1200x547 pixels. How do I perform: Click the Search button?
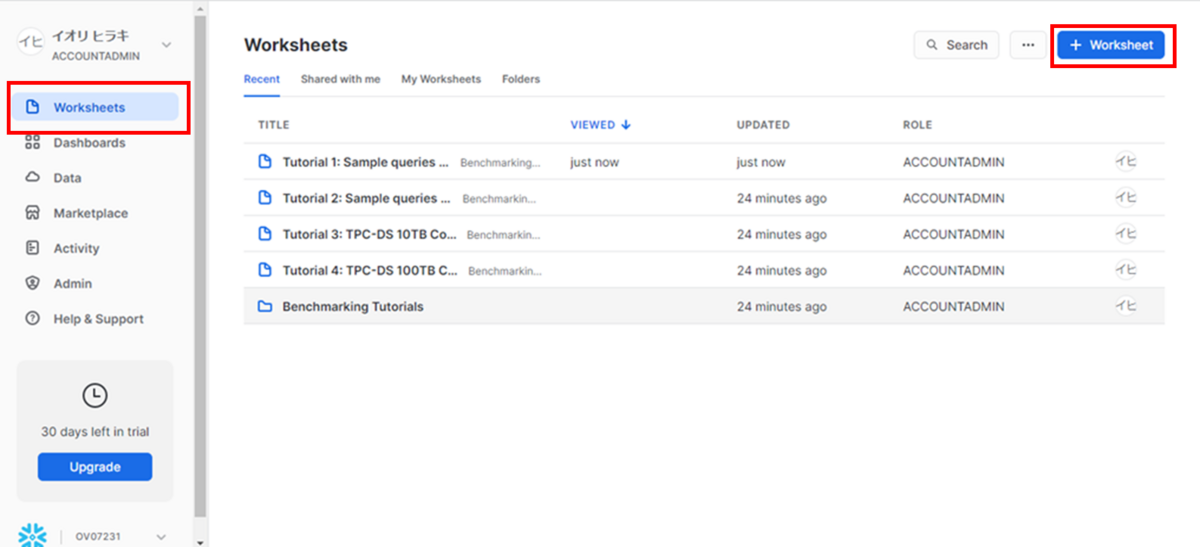956,45
